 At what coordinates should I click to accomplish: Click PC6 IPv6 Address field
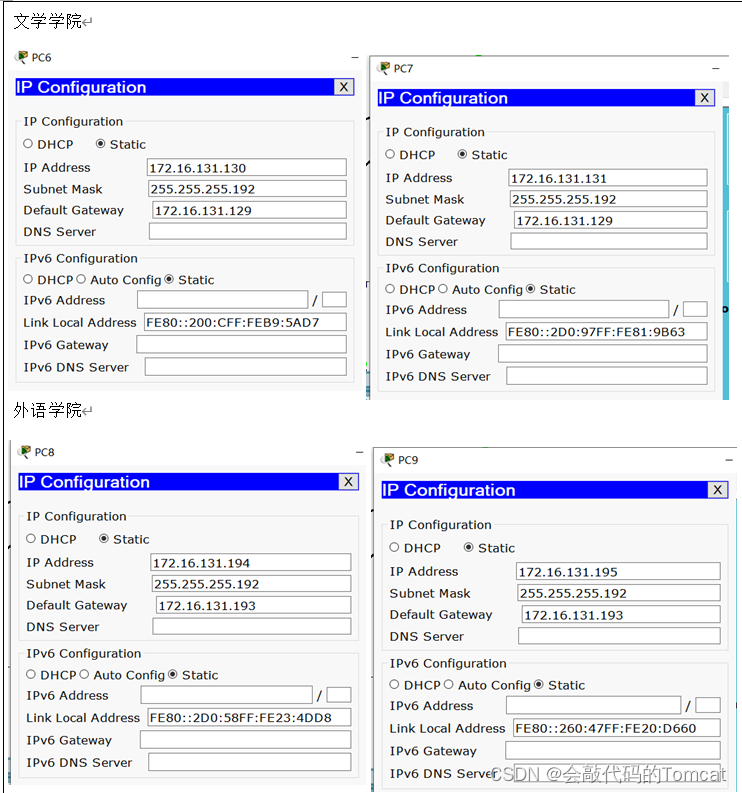(x=223, y=299)
